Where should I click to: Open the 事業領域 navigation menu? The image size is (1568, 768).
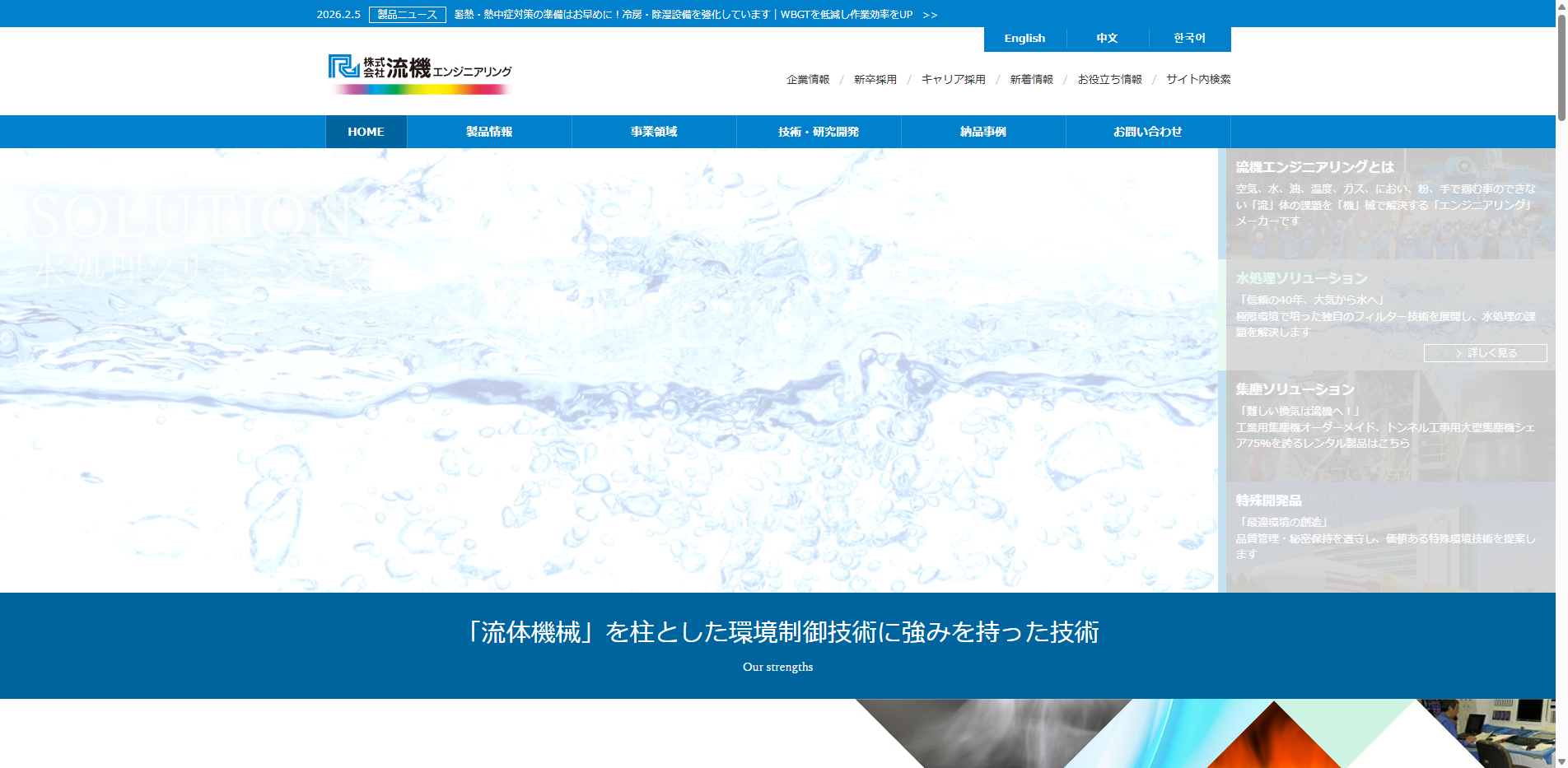pos(654,132)
